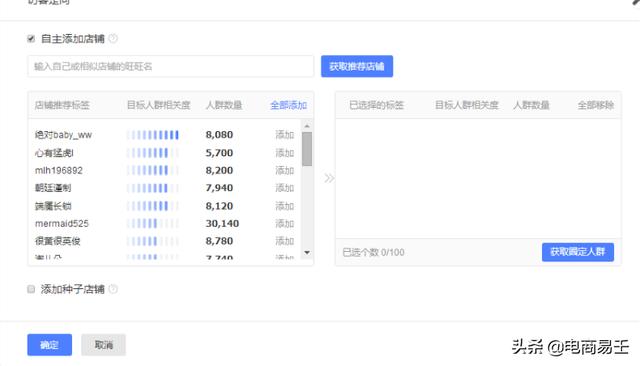Screen dimensions: 640x366
Task: Uncheck the 自主添加店铺 checkbox
Action: [x=31, y=39]
